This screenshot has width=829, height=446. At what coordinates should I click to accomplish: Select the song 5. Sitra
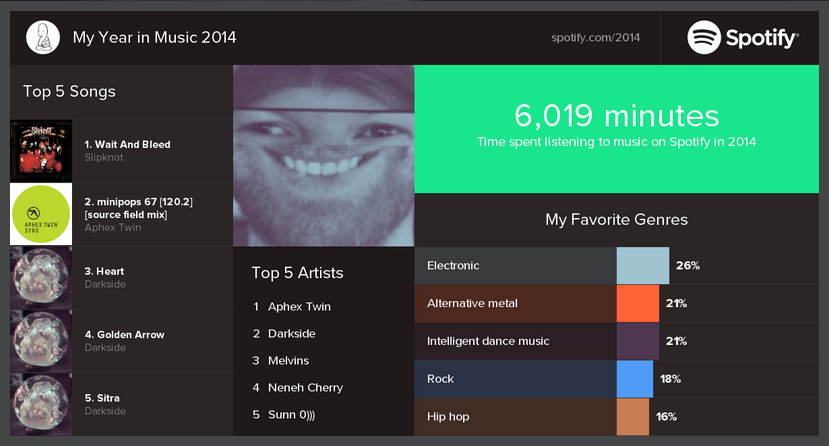[102, 398]
